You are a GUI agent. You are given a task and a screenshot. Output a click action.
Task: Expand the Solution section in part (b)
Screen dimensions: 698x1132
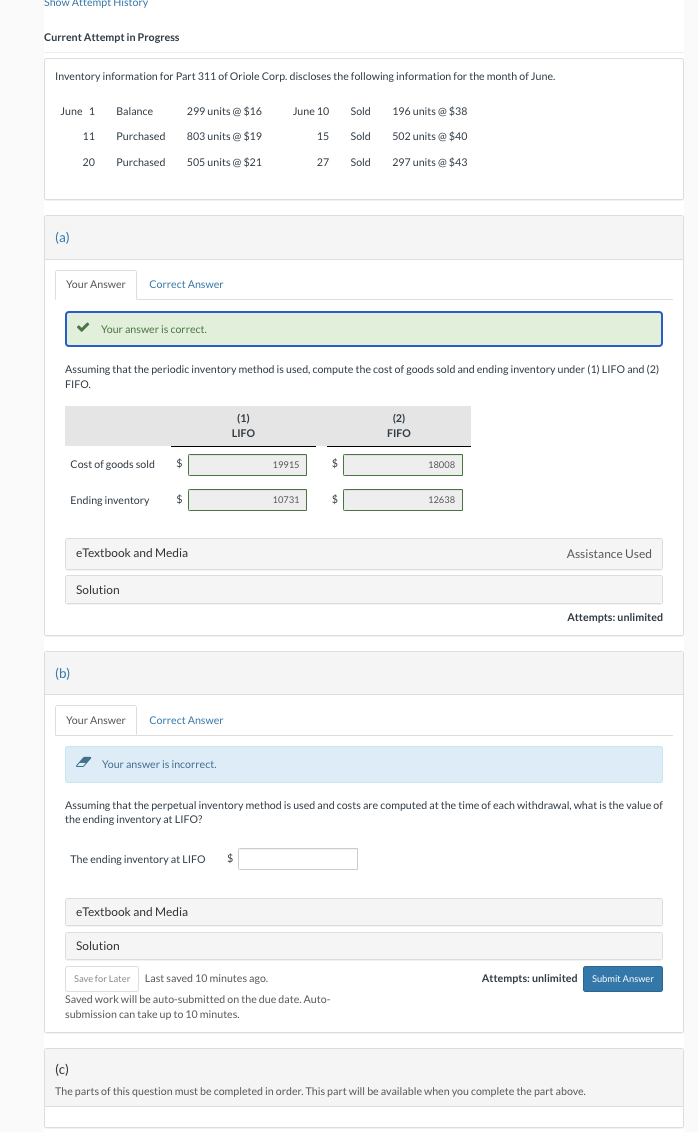(98, 946)
